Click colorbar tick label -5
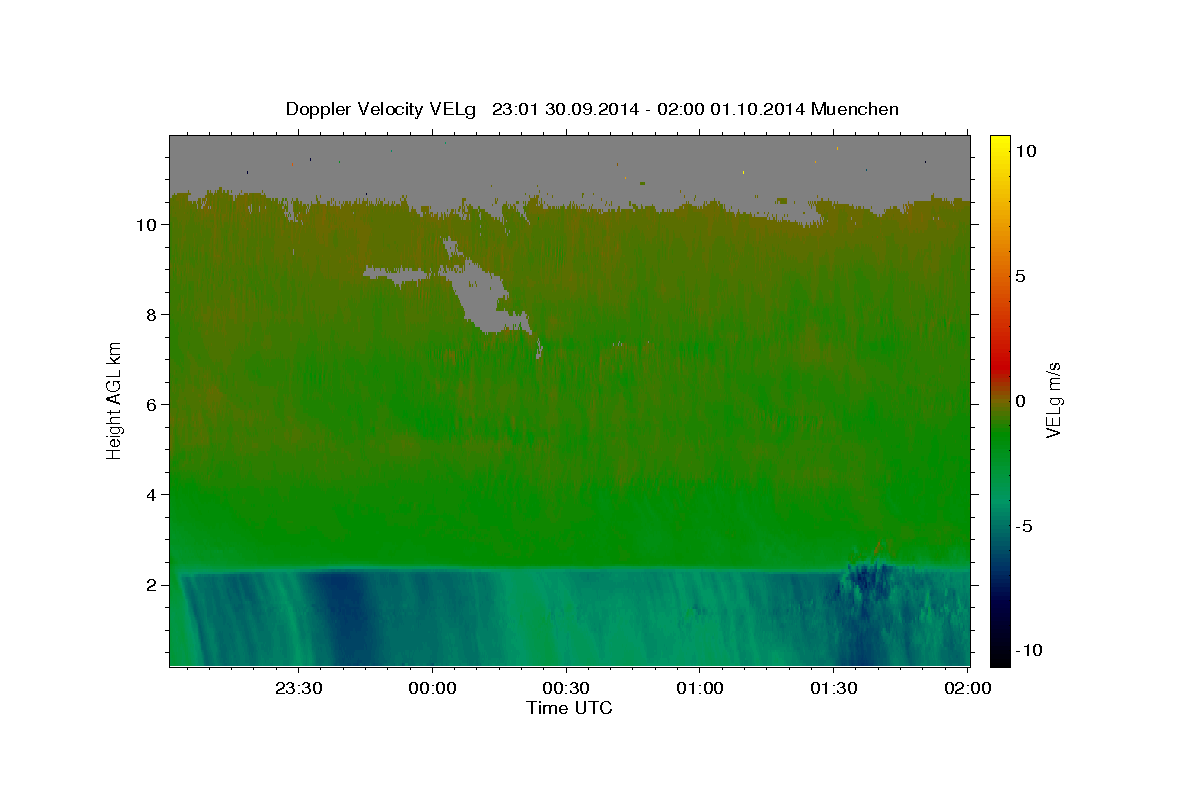1200x800 pixels. pos(1023,526)
